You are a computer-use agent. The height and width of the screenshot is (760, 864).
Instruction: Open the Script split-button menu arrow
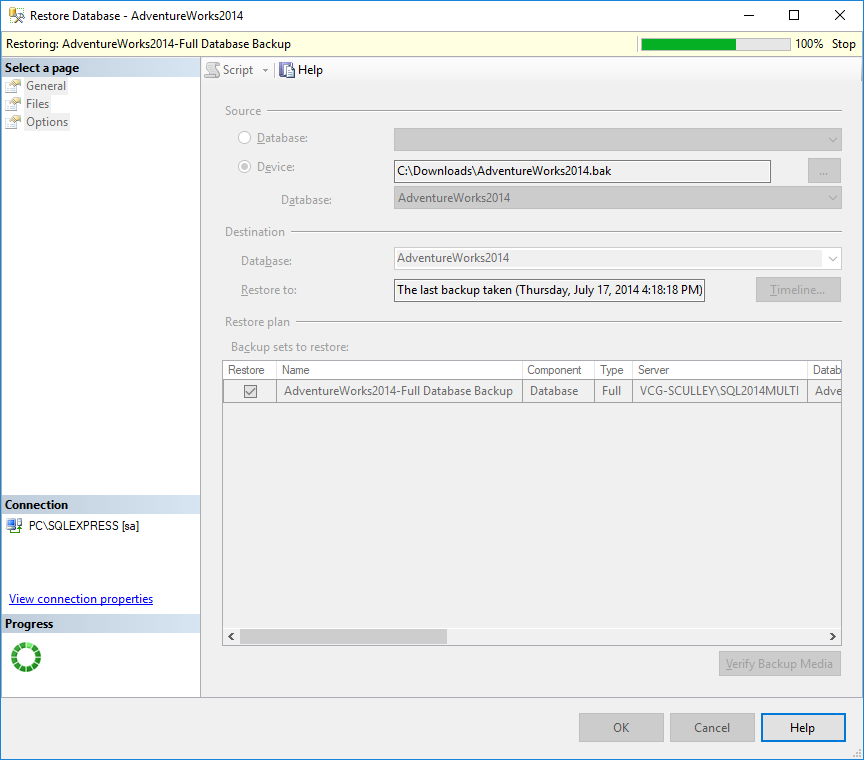265,70
